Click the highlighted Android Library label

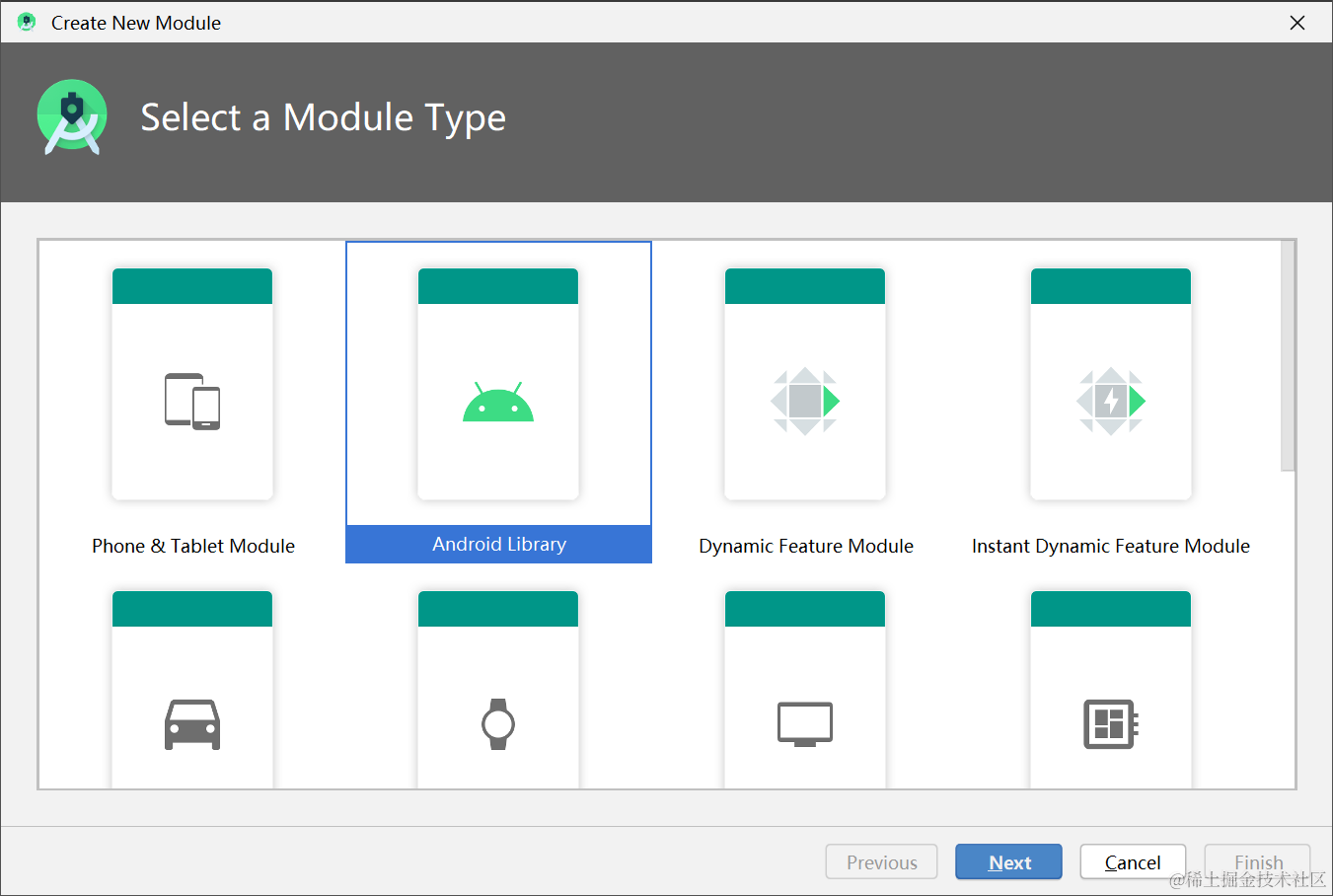[498, 544]
